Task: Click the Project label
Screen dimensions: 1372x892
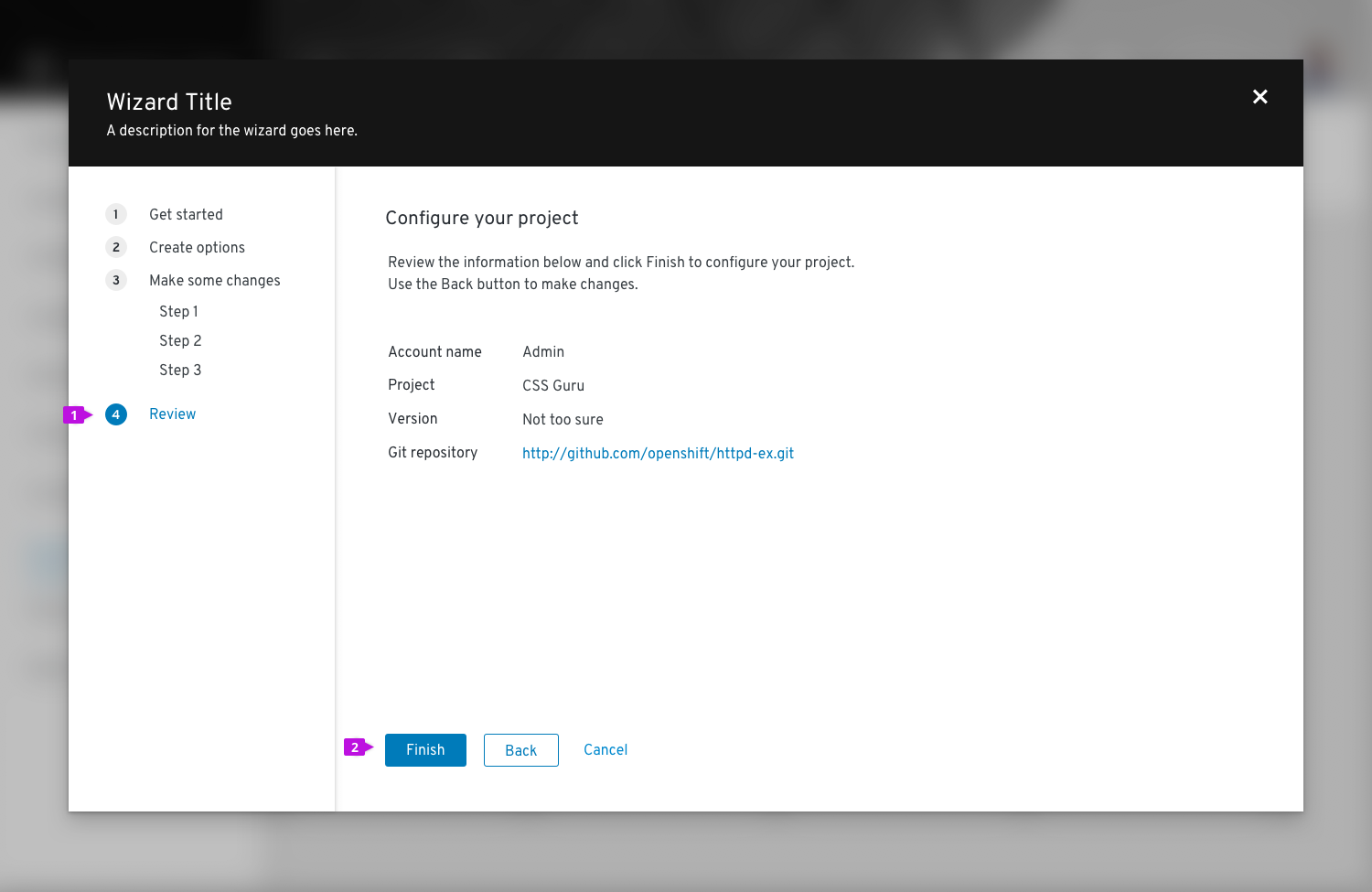Action: tap(412, 385)
